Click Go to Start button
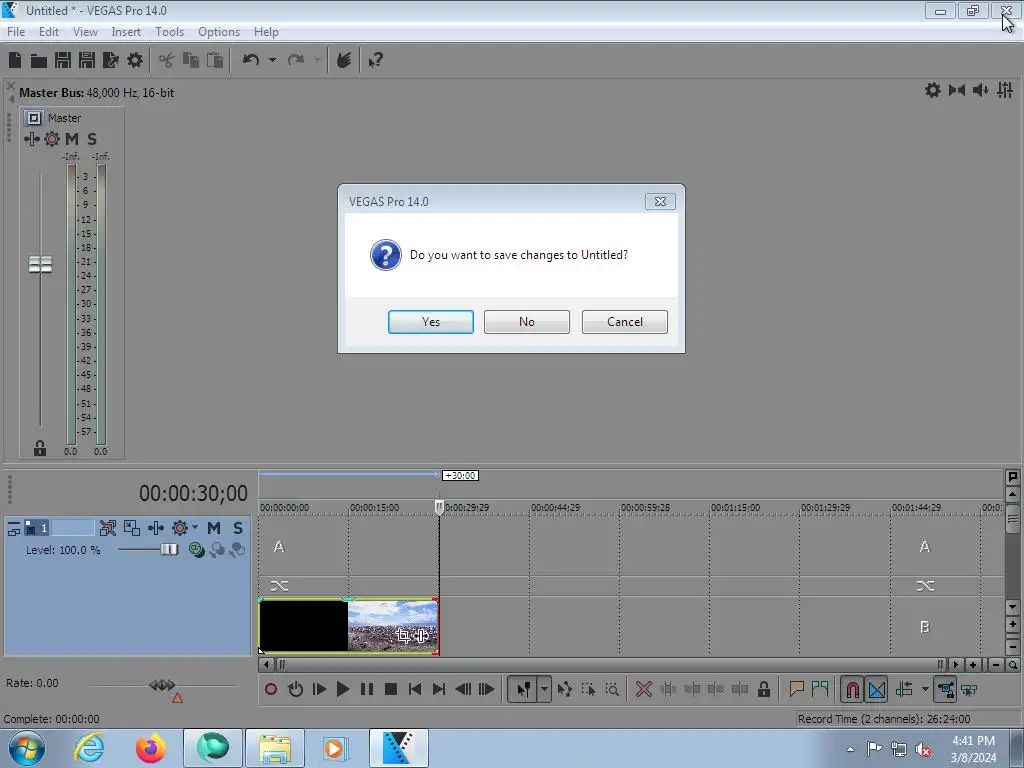The width and height of the screenshot is (1024, 768). coord(415,689)
